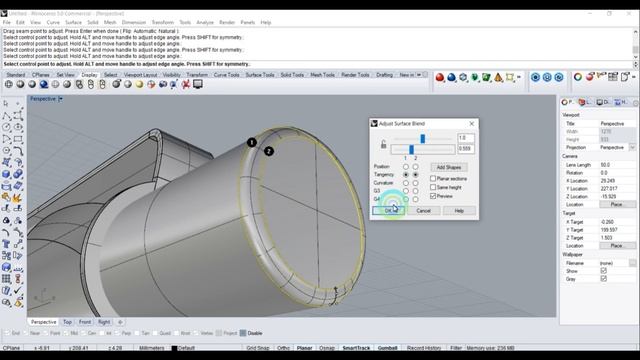Click the Wireframe viewport sphere icon
This screenshot has height=360, width=640.
click(x=9, y=84)
